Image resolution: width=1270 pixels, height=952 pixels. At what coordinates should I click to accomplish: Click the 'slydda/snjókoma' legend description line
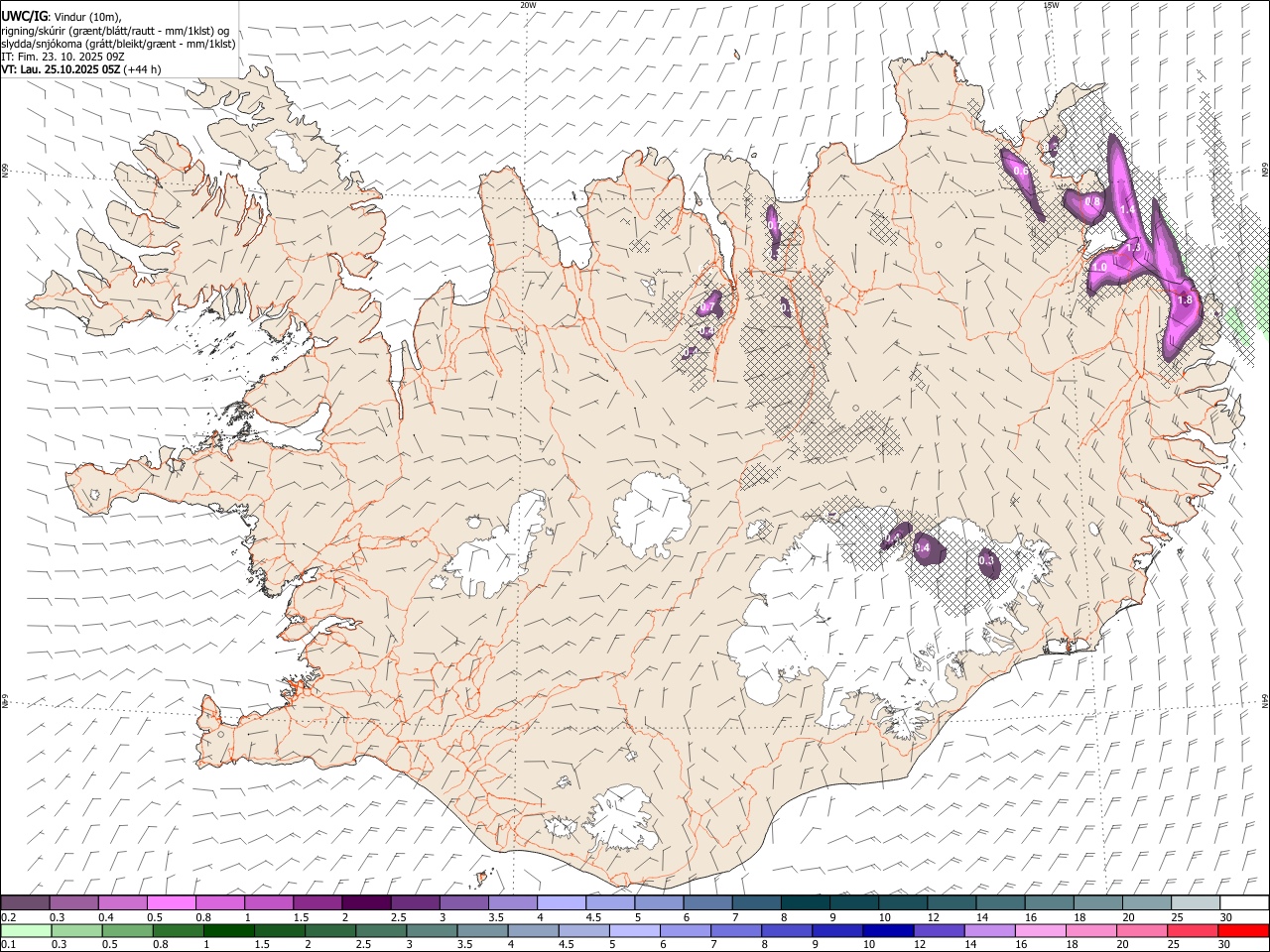tap(118, 44)
